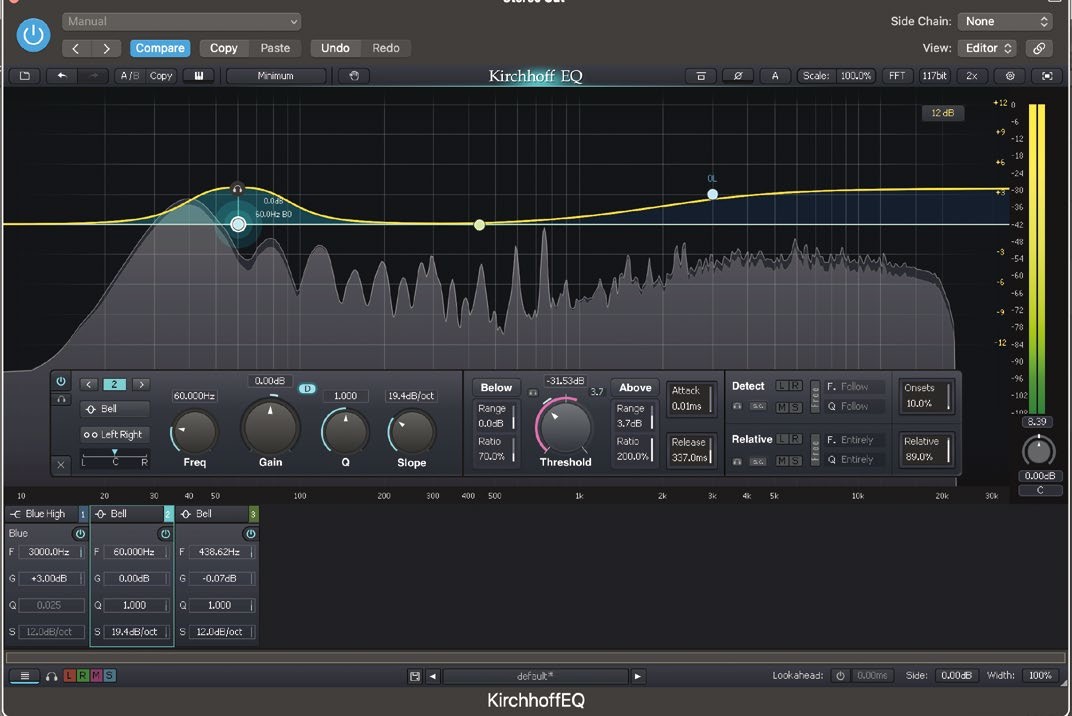Go to previous band arrow
1072x716 pixels.
coord(89,384)
